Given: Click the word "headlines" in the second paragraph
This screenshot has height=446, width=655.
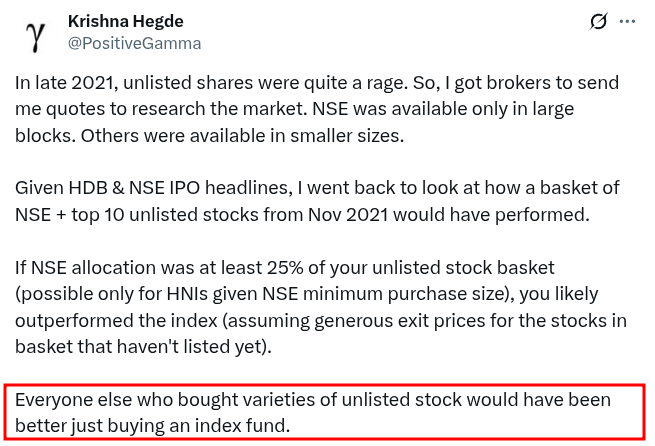Looking at the screenshot, I should click(x=248, y=188).
